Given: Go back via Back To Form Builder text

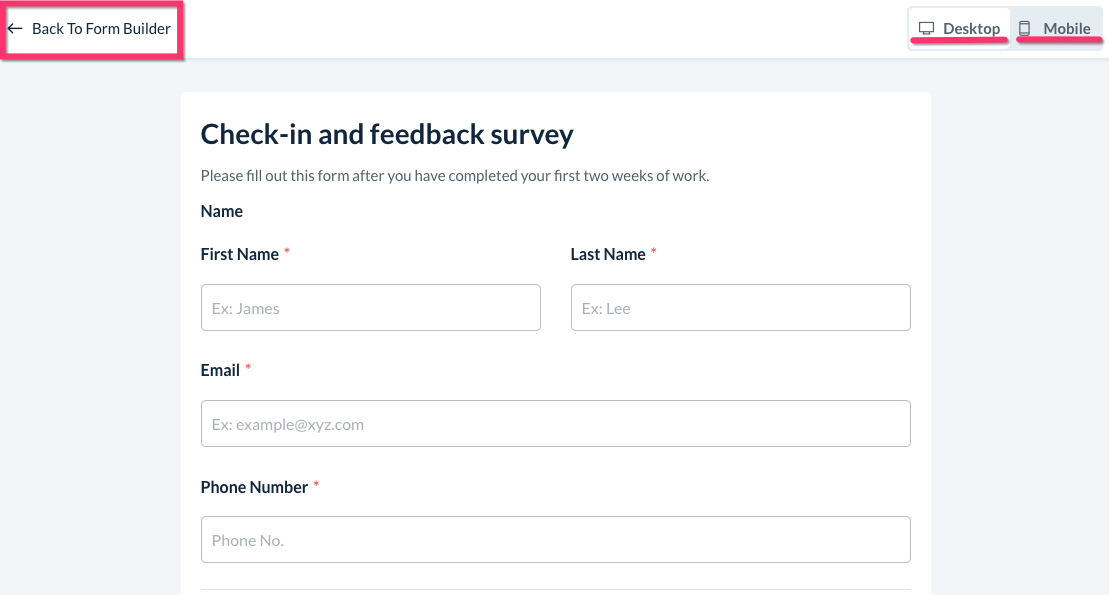Looking at the screenshot, I should [x=101, y=29].
